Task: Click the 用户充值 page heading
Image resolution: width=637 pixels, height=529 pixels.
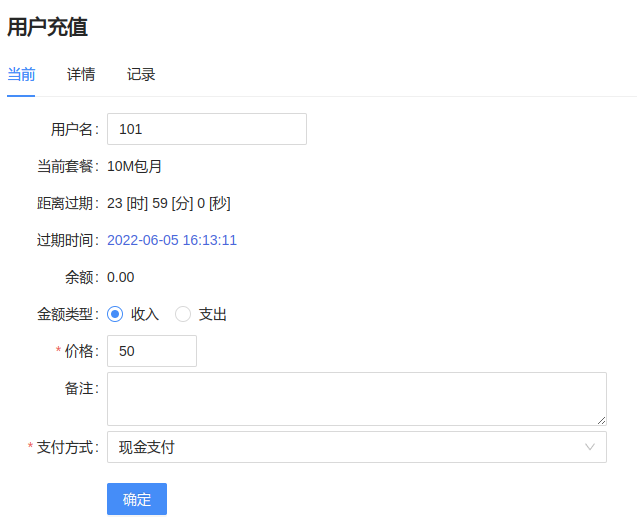Action: pos(48,28)
